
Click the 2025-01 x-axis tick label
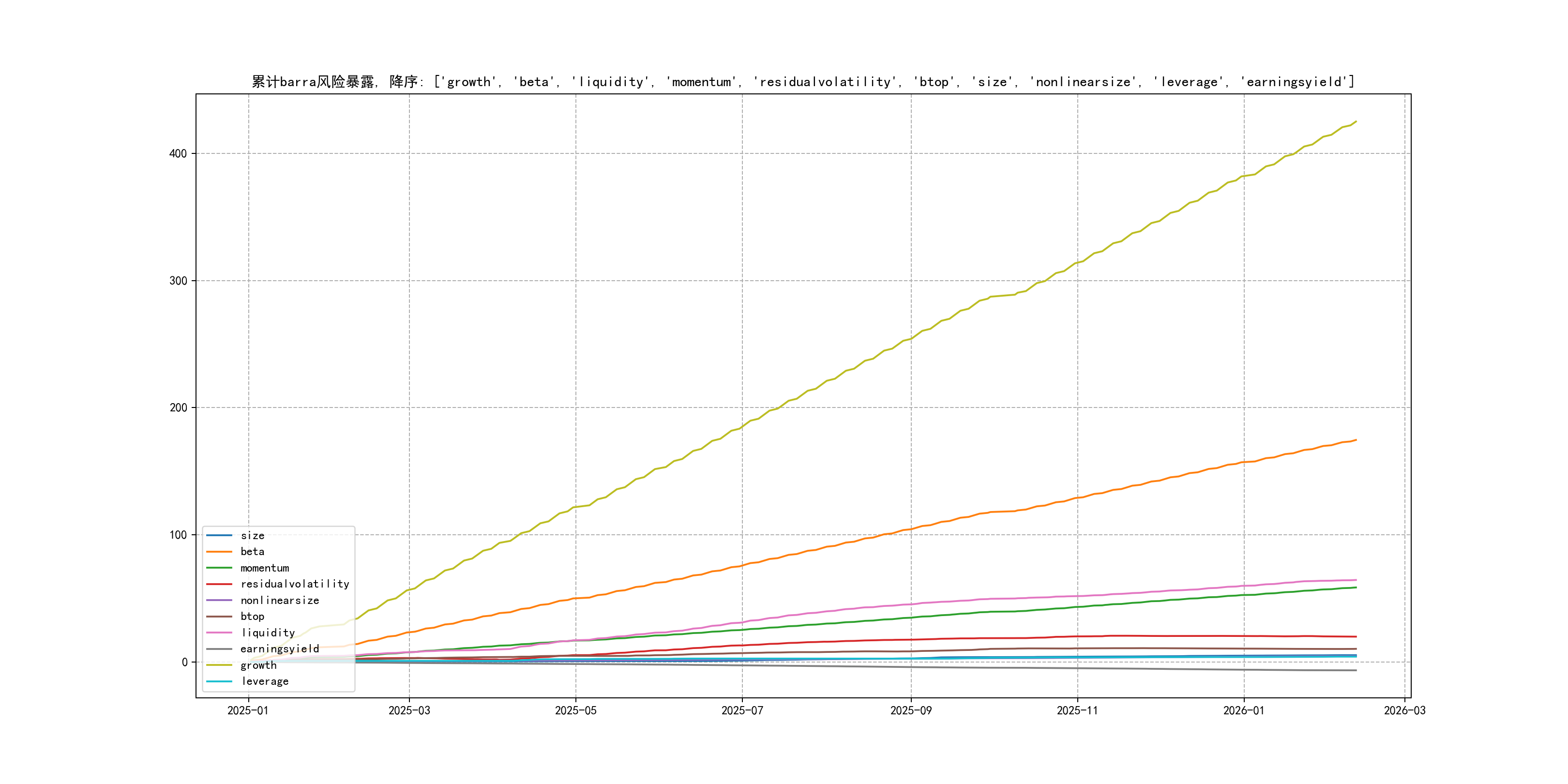[248, 710]
